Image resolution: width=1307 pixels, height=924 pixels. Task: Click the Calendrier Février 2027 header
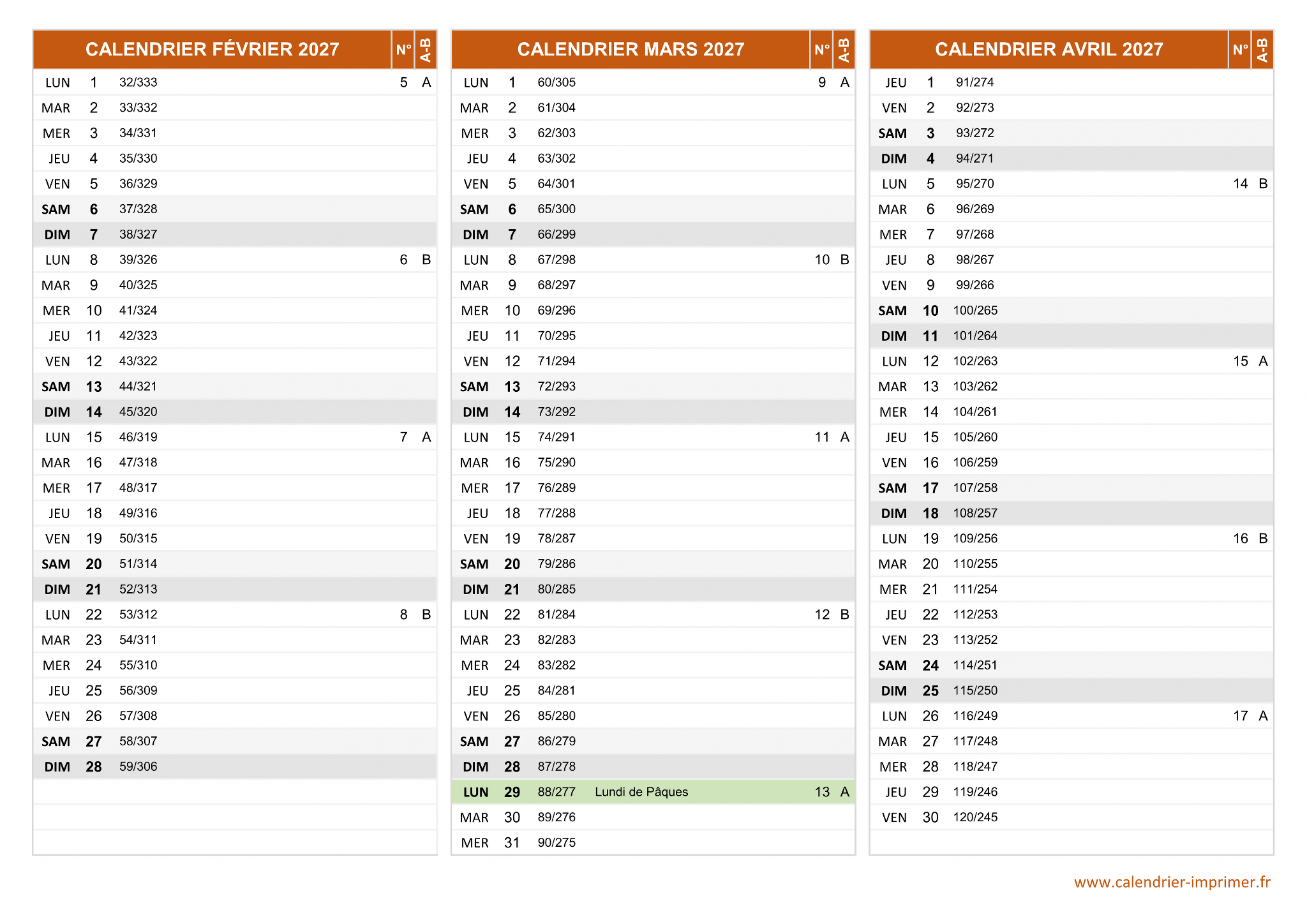212,49
